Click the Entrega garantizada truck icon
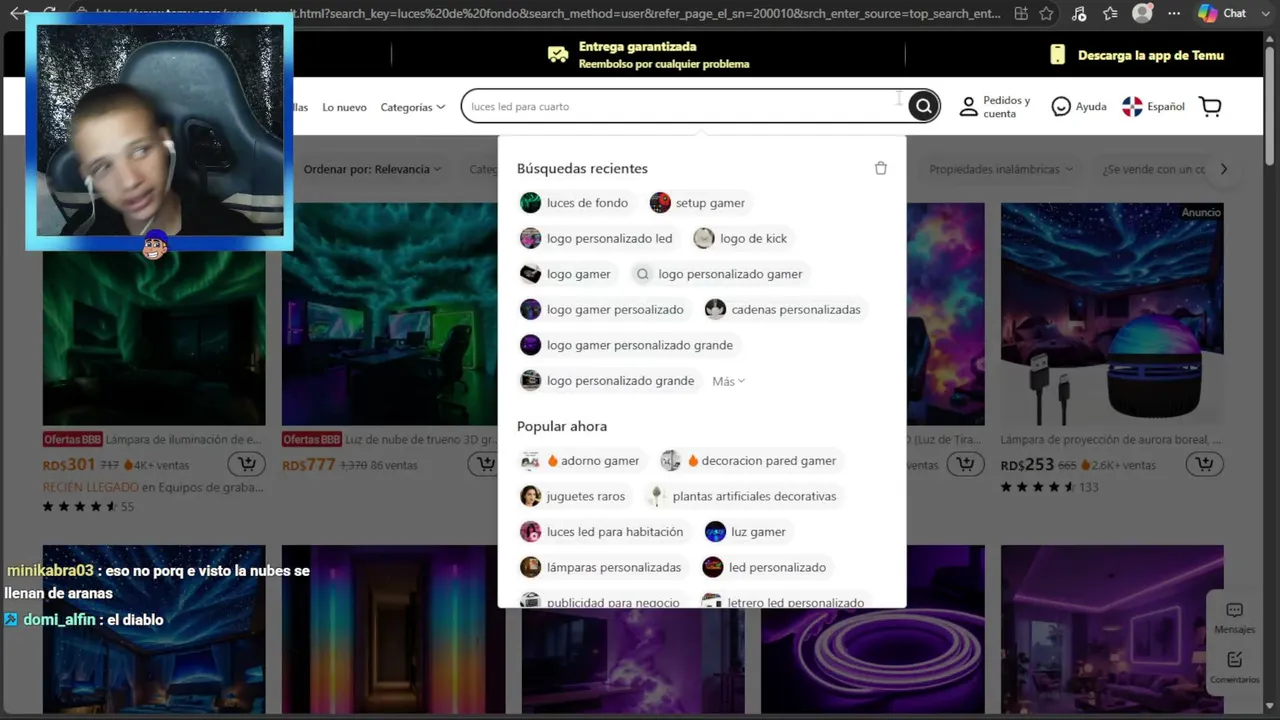Screen dimensions: 1280x720 click(558, 55)
